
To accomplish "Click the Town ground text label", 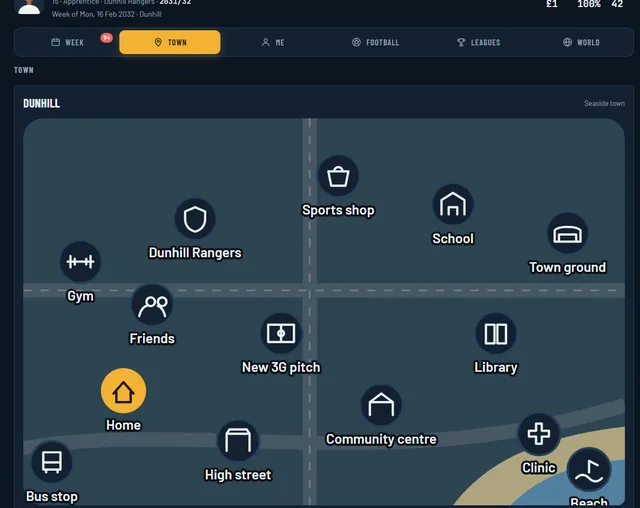I will (567, 267).
